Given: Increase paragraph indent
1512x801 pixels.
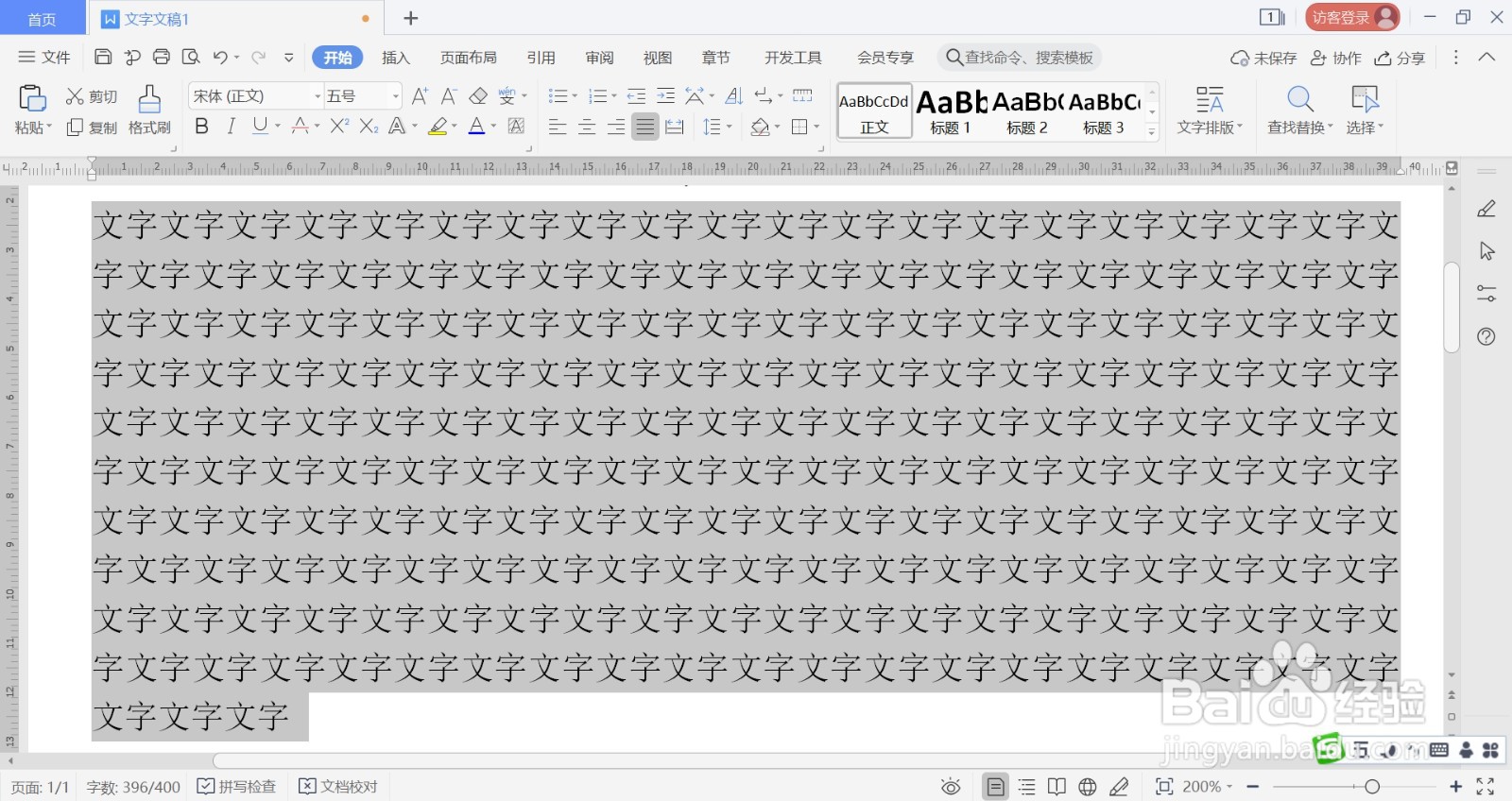Looking at the screenshot, I should [x=665, y=96].
